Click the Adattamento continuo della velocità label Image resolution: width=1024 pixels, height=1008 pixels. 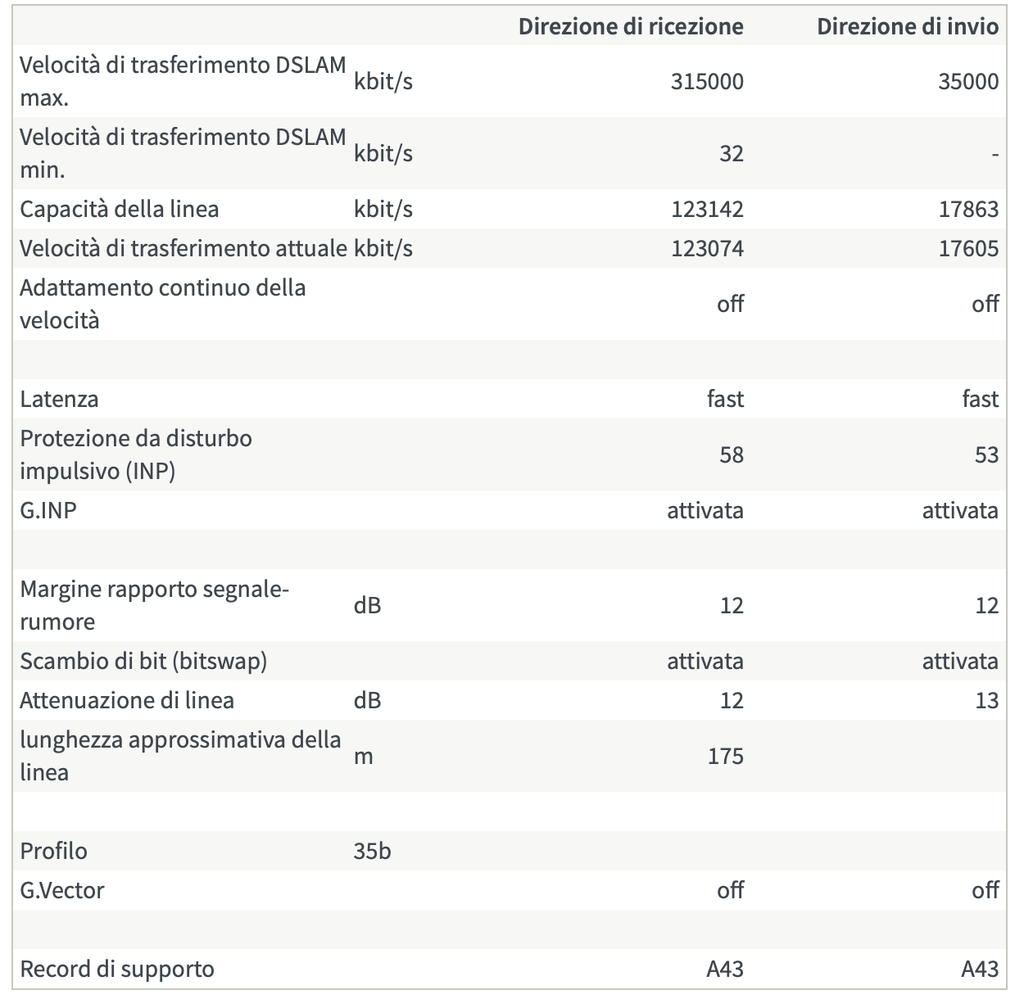pos(163,304)
